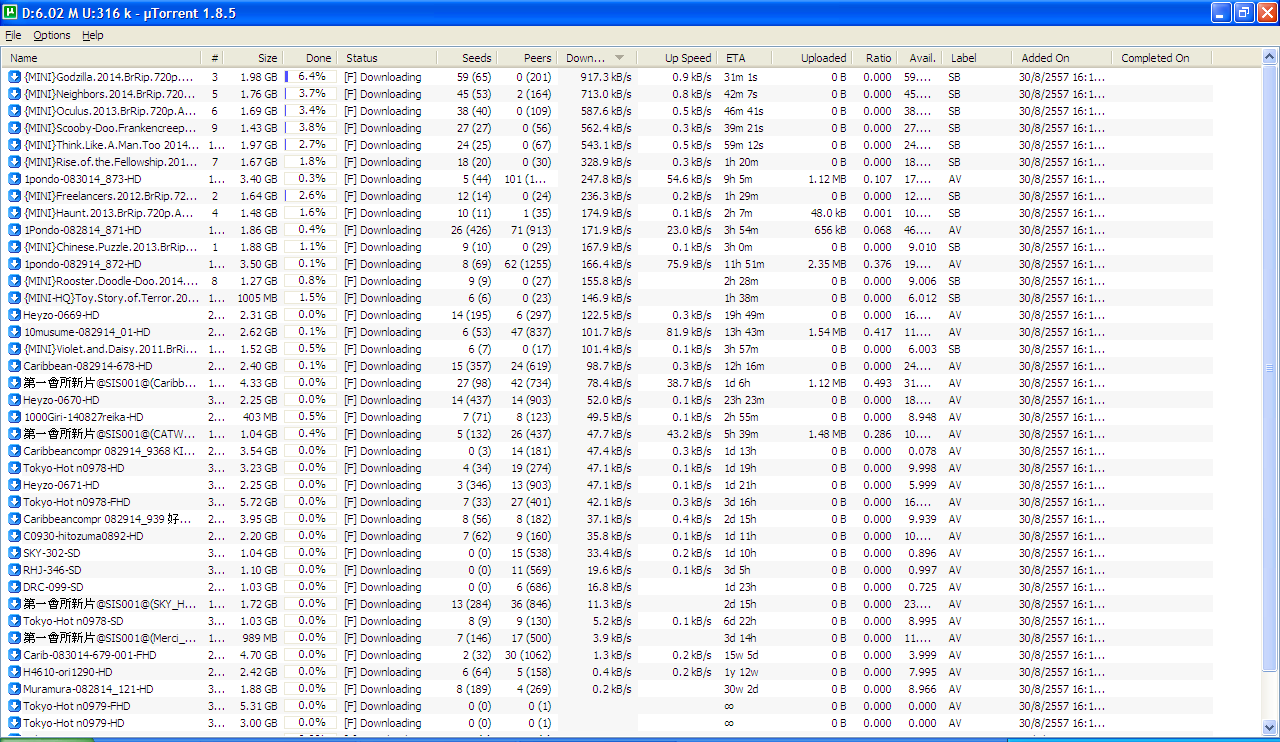Click the vertical scrollbar down arrow
Viewport: 1280px width, 742px height.
click(1271, 727)
